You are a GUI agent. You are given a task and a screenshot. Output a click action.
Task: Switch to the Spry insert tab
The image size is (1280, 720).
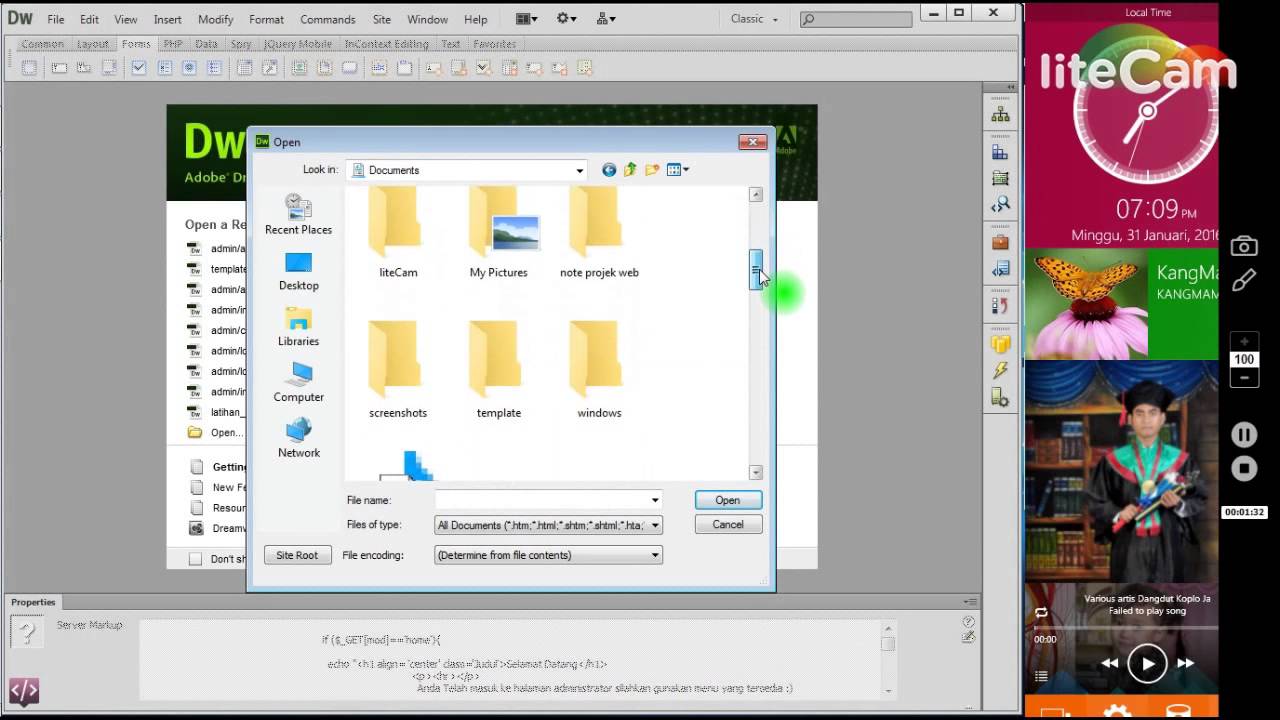240,44
